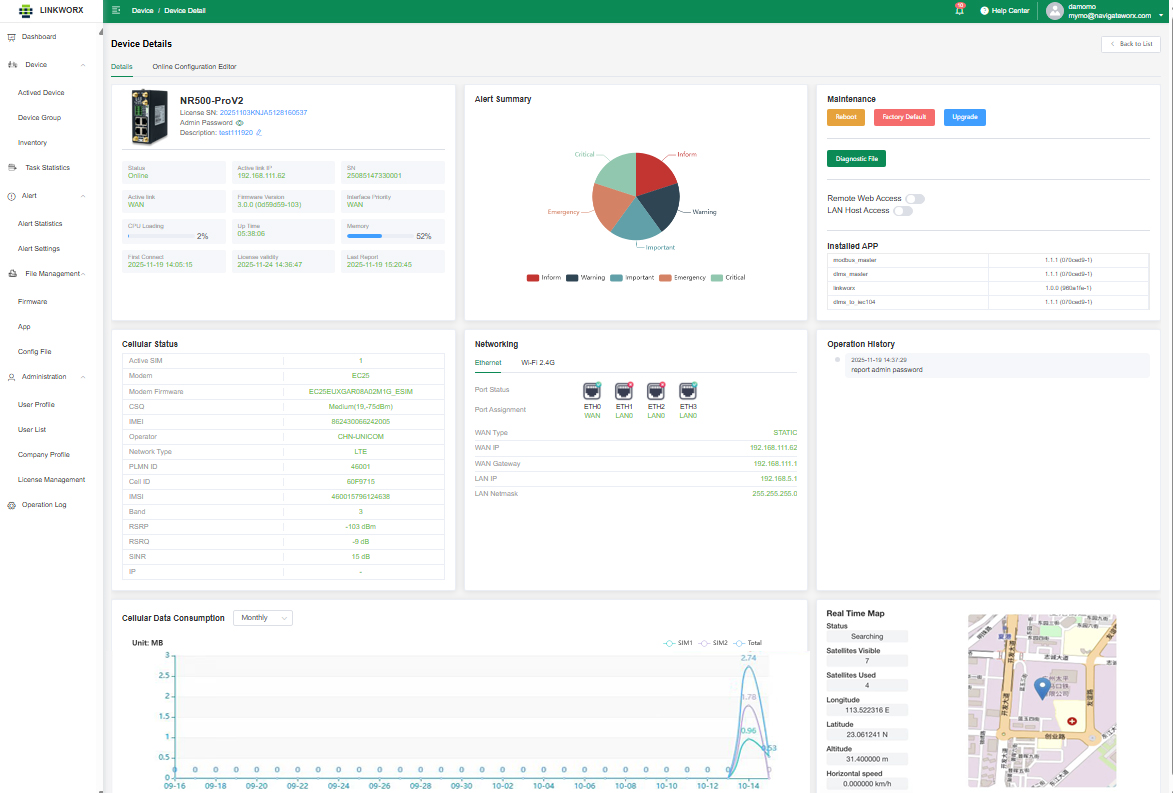Click the ETH2 port icon
Image resolution: width=1173 pixels, height=793 pixels.
[x=656, y=391]
